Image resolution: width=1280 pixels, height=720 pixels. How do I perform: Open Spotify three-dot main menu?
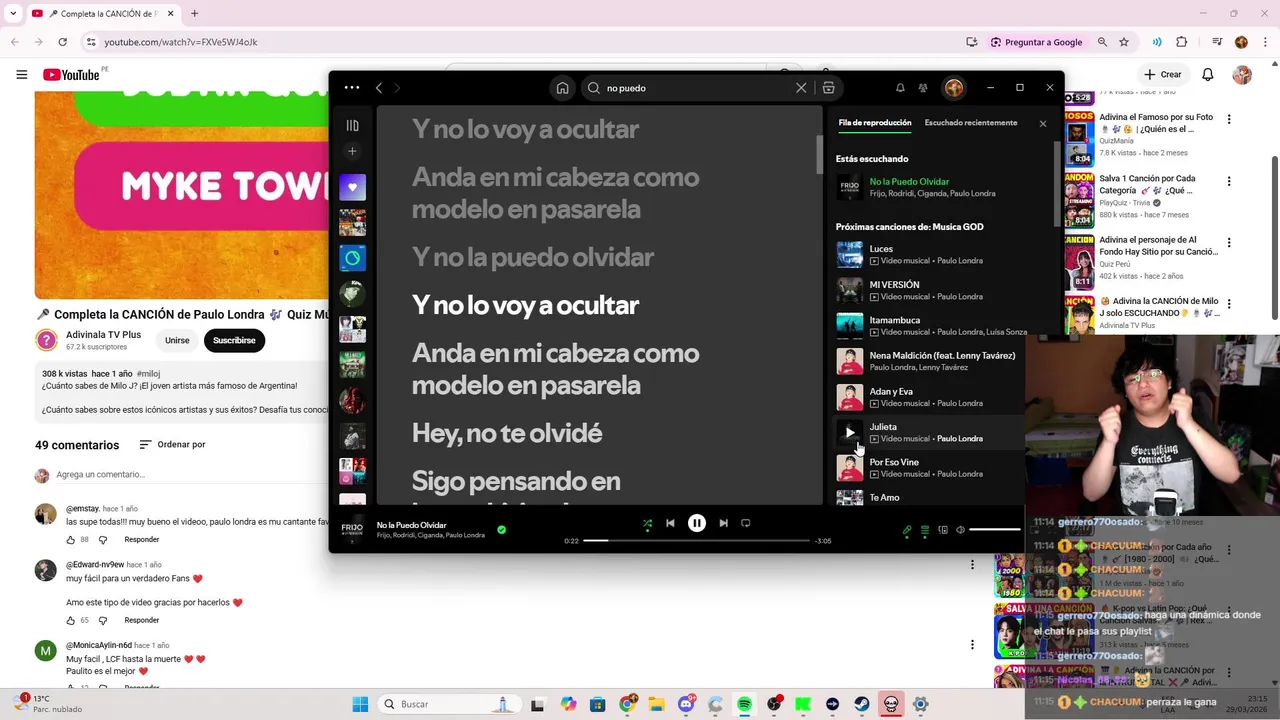[352, 88]
